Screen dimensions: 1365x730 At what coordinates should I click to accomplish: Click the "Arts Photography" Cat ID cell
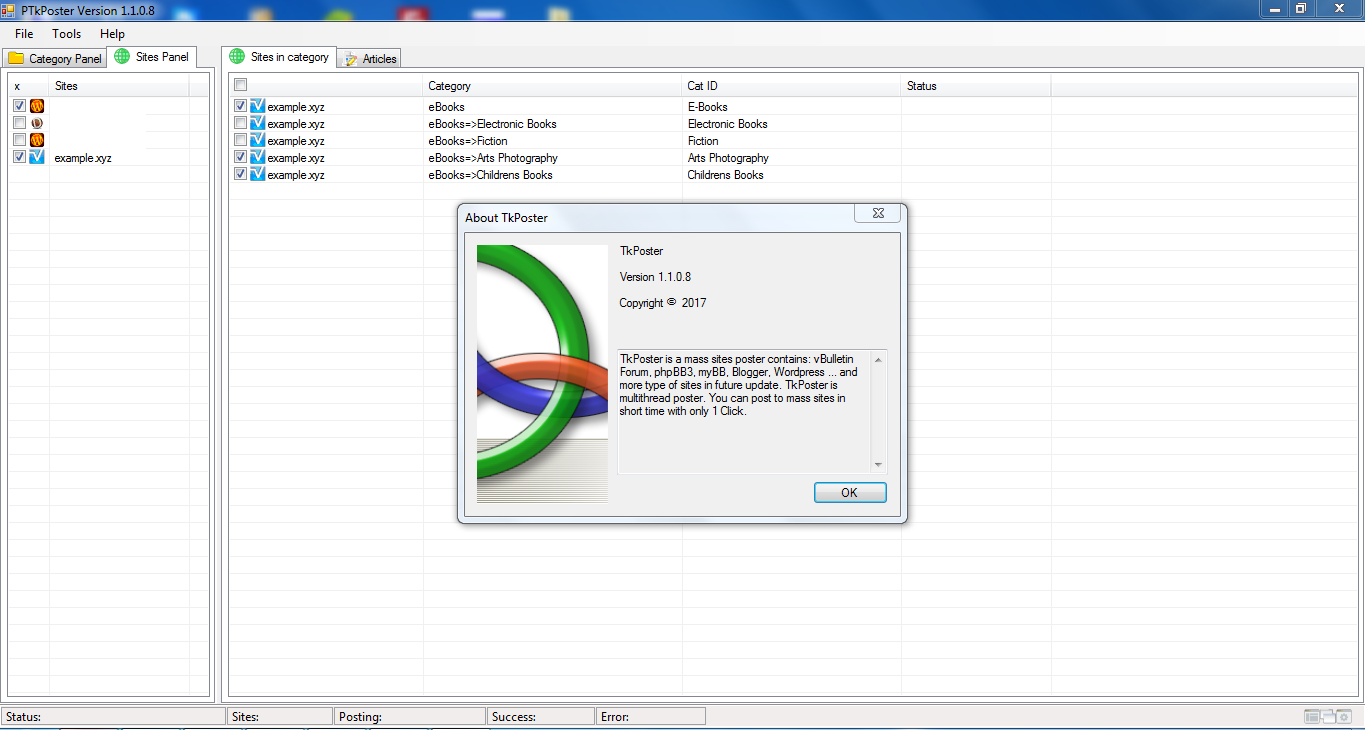pos(728,158)
